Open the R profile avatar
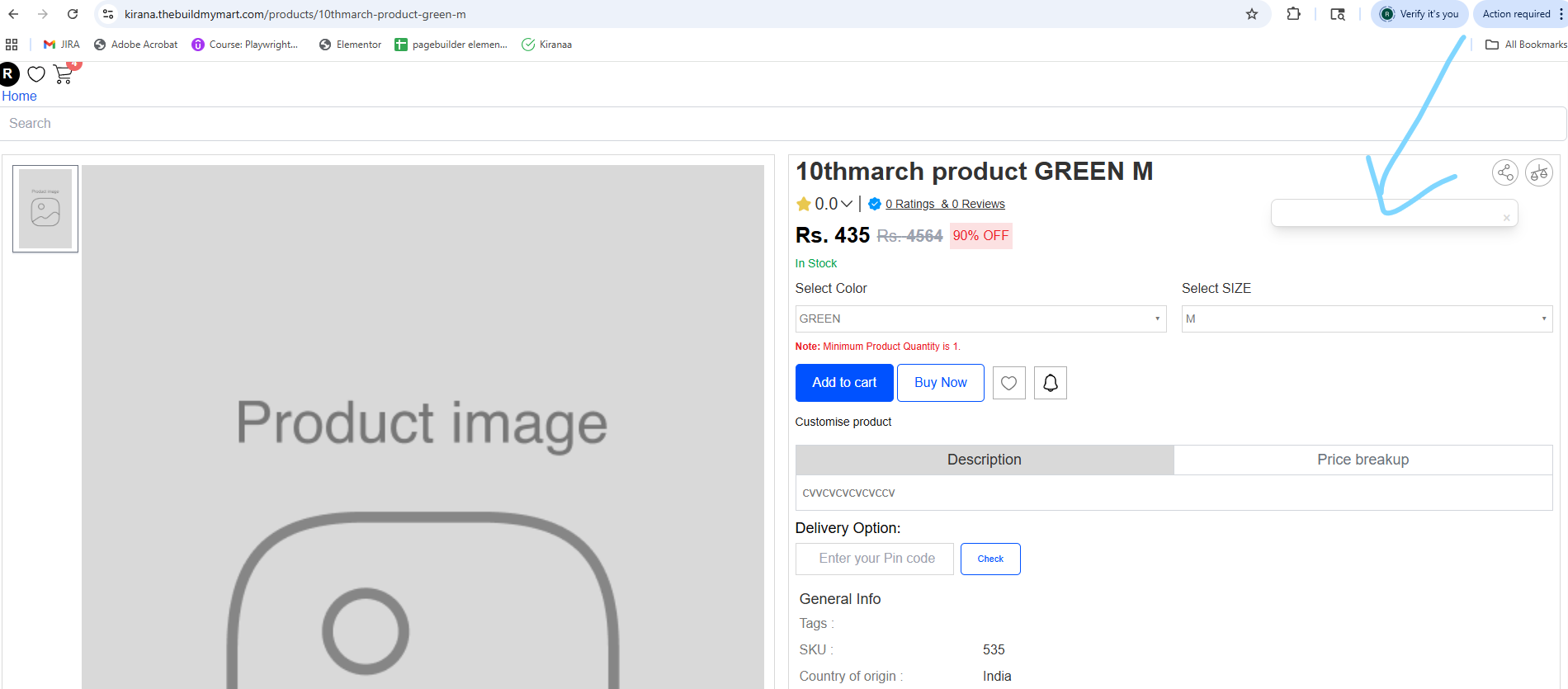Screen dimensions: 1568x689 pos(8,74)
